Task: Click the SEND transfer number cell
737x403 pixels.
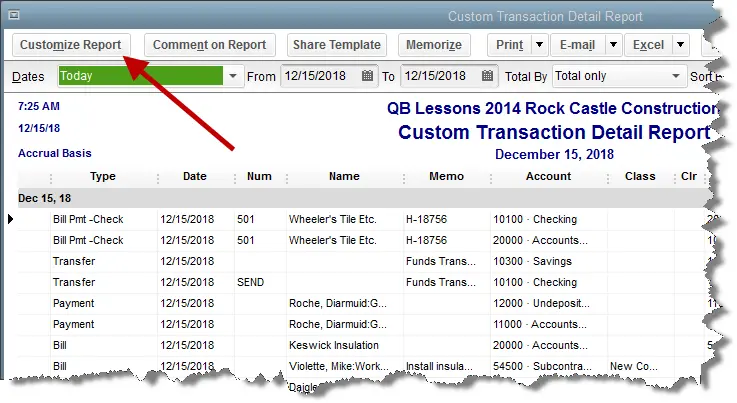Action: coord(250,282)
